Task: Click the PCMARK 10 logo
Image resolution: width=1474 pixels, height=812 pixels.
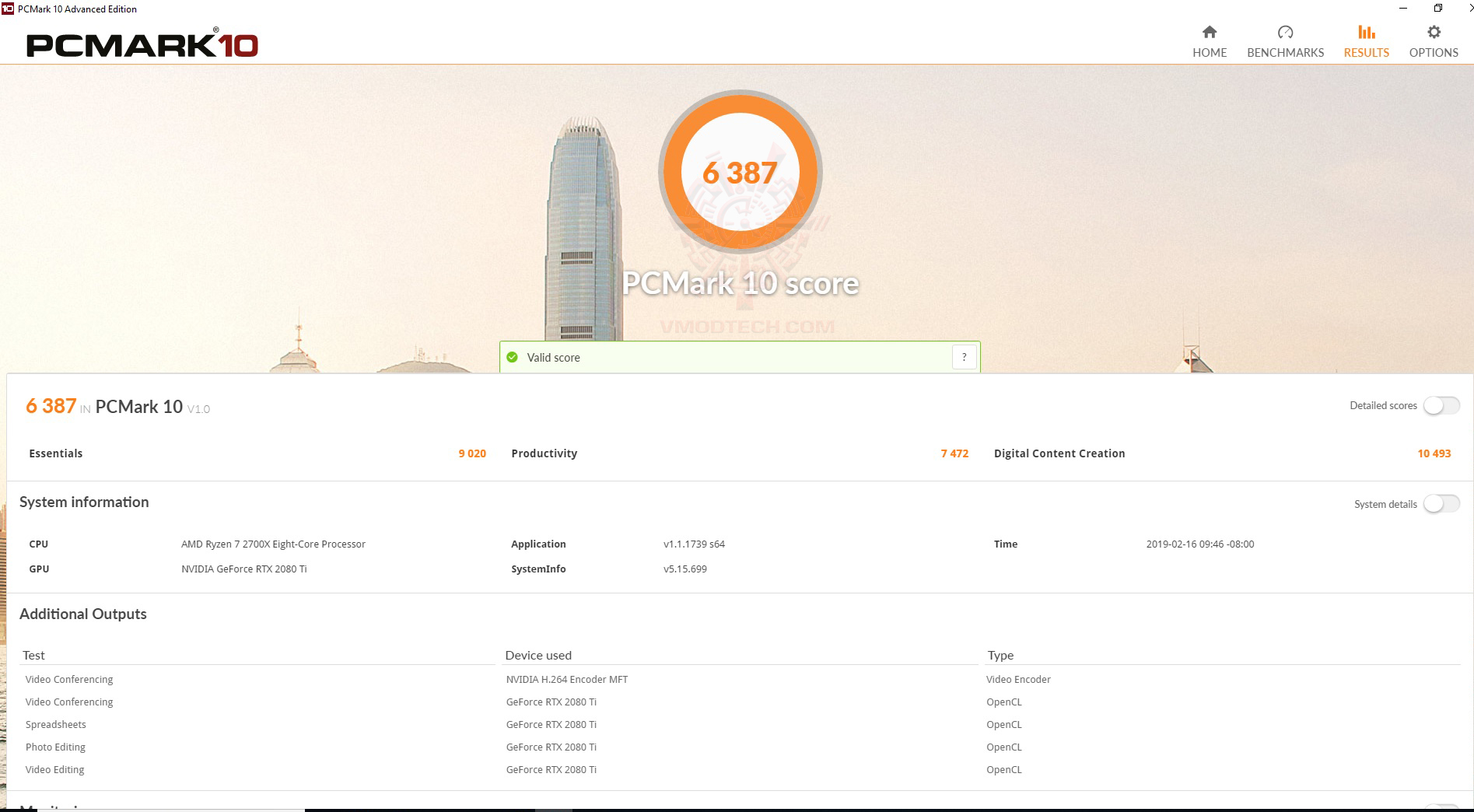Action: [x=142, y=44]
